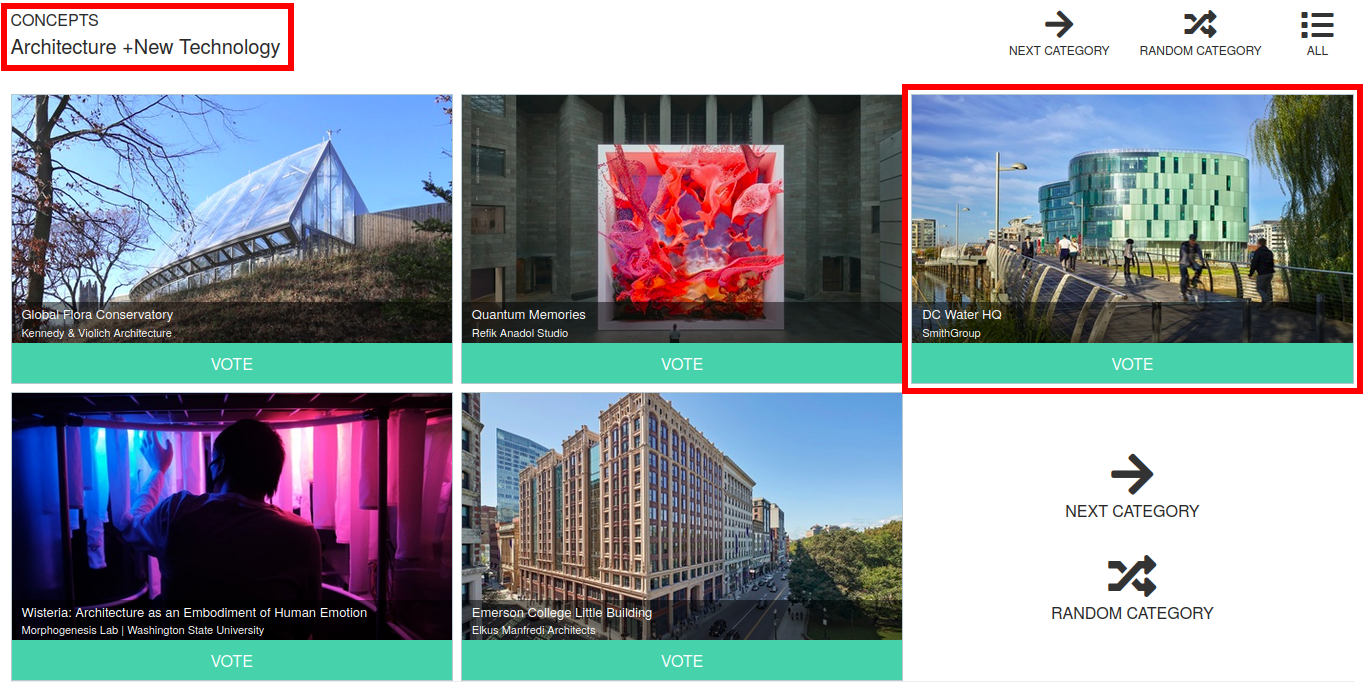The height and width of the screenshot is (694, 1365).
Task: Click the 'Emerson College Little Building' title text
Action: tap(562, 612)
